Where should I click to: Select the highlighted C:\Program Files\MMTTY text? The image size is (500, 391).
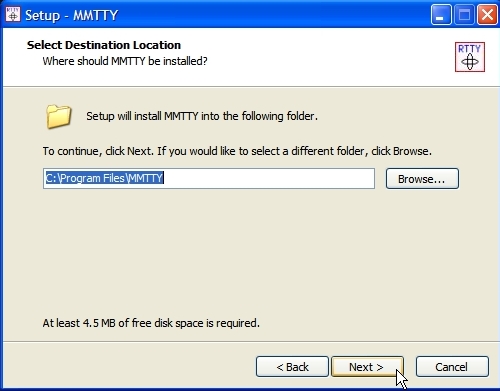(x=104, y=178)
